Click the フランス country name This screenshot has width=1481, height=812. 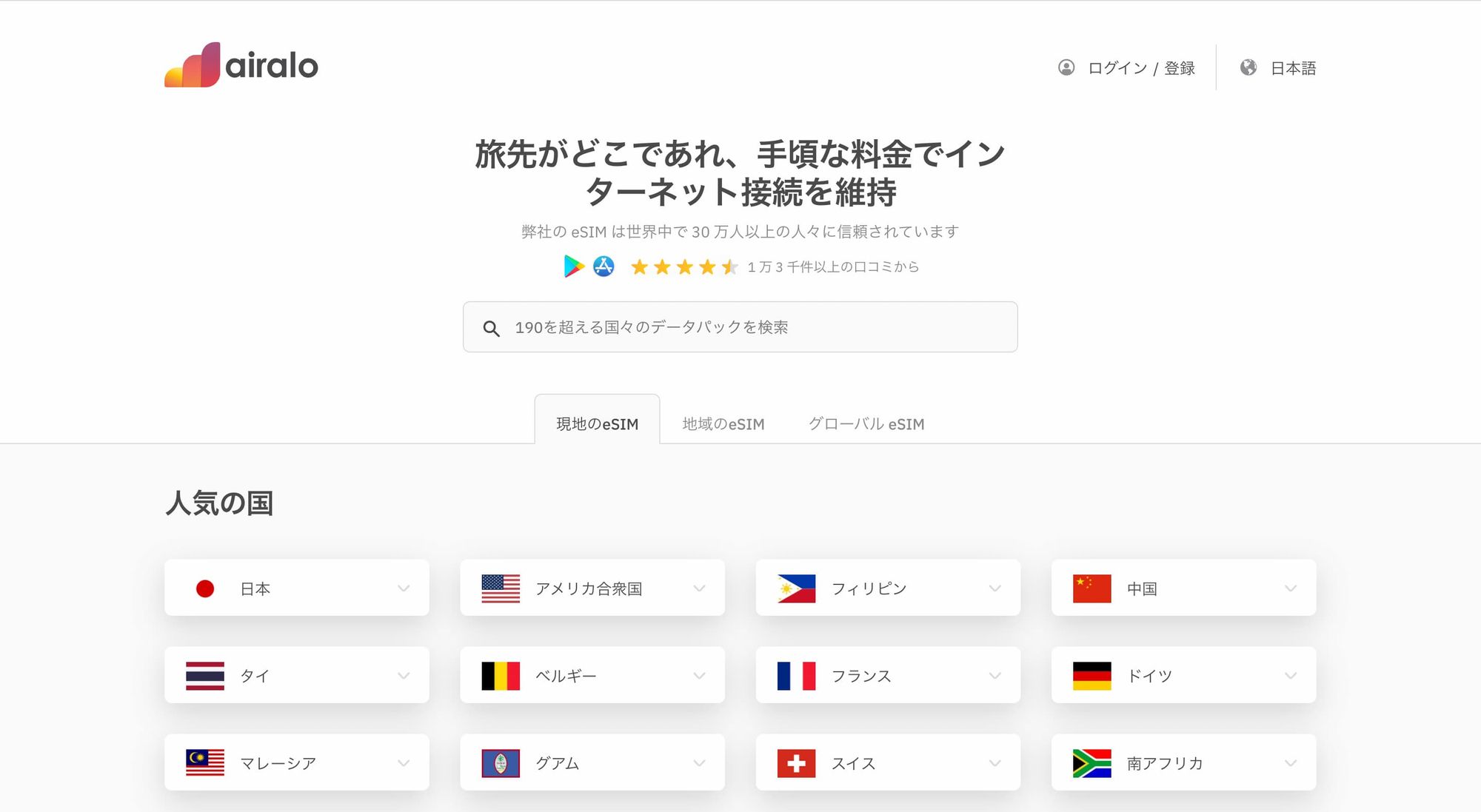pos(861,677)
